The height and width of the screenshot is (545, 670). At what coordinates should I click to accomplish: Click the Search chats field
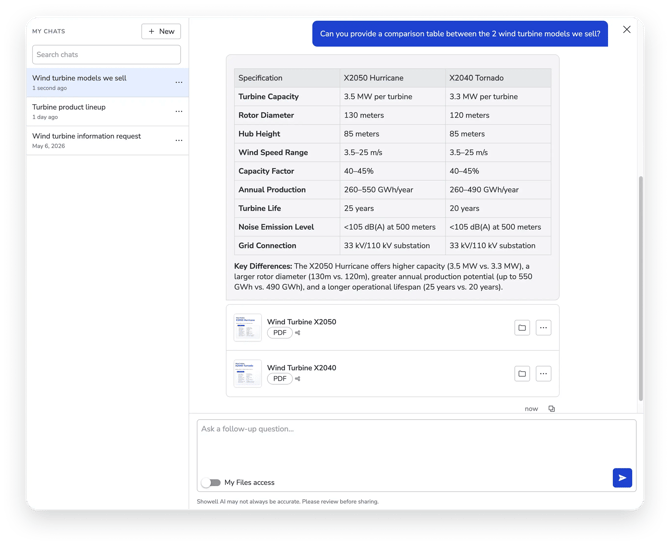(x=106, y=55)
